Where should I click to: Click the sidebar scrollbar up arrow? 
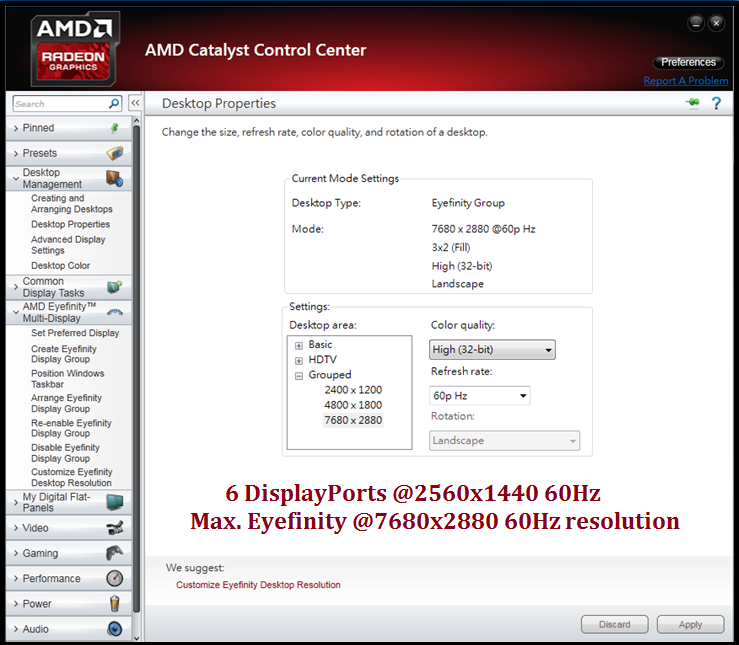[136, 121]
